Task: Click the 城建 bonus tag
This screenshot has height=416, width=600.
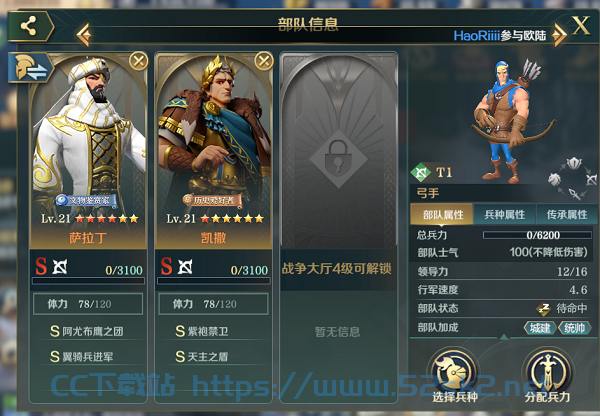Action: (540, 328)
